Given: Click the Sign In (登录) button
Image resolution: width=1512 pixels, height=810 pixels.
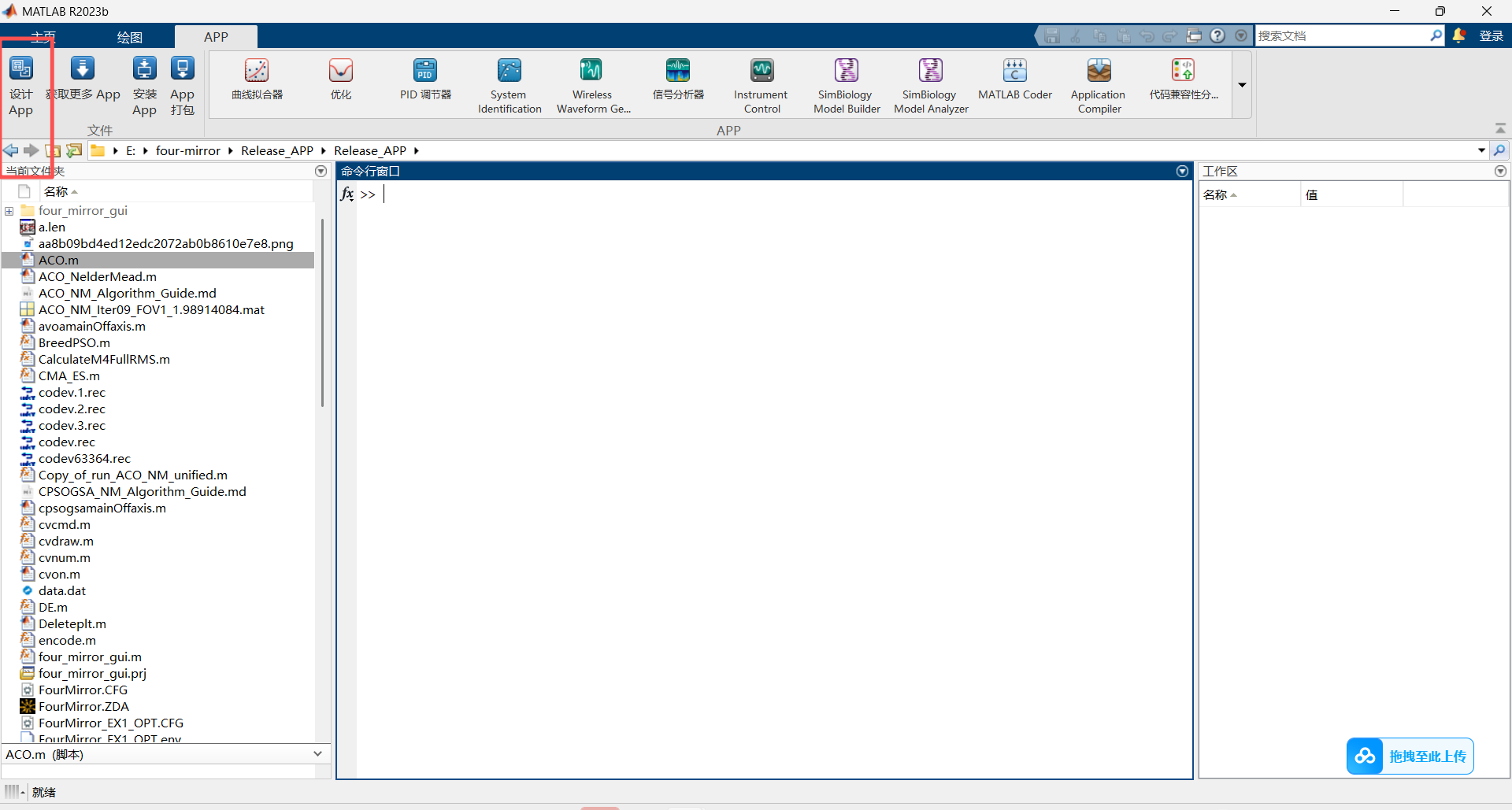Looking at the screenshot, I should tap(1491, 36).
